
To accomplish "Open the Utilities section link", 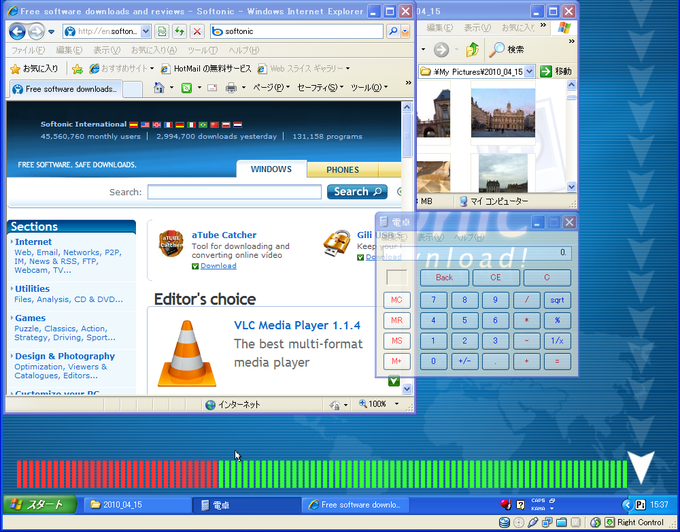I will [x=32, y=289].
